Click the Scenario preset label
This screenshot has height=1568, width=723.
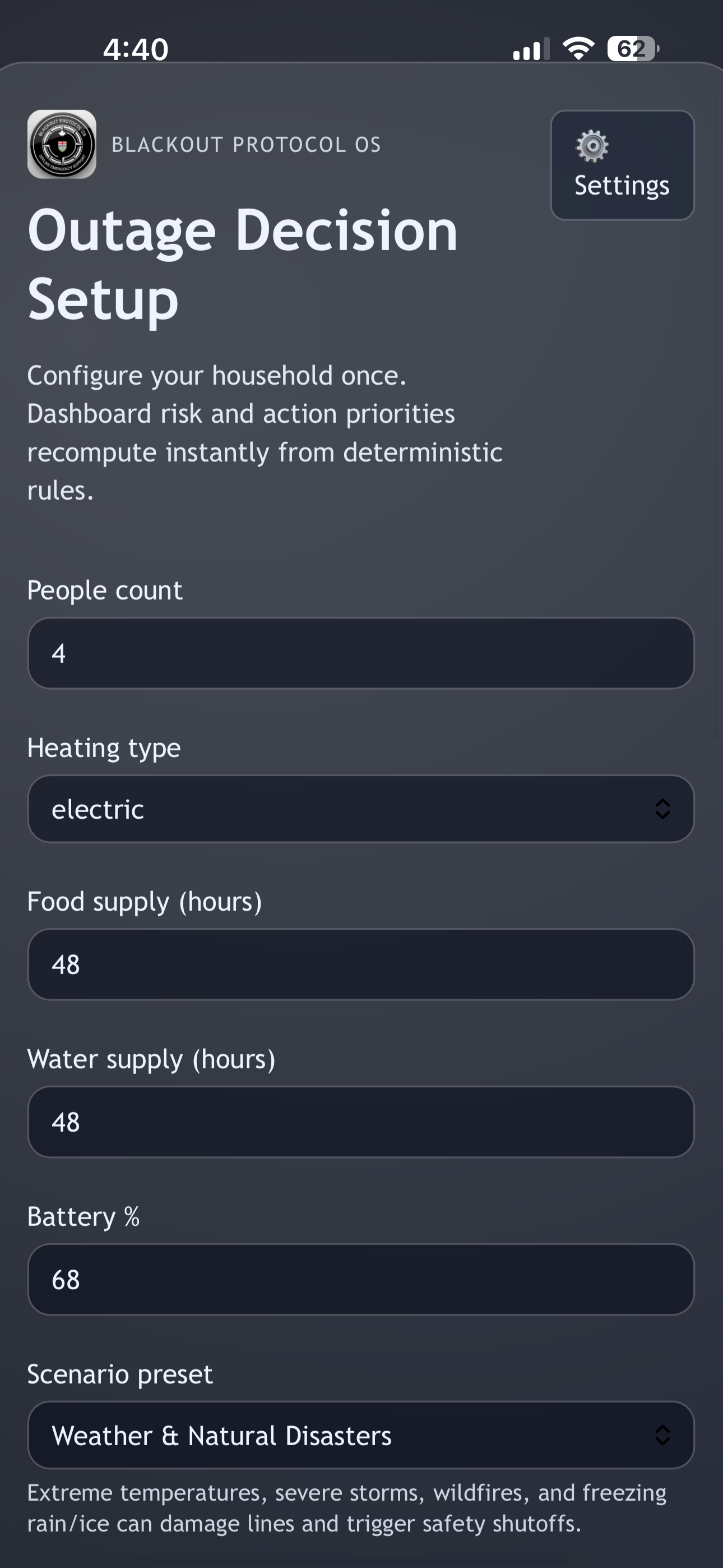[x=120, y=1374]
